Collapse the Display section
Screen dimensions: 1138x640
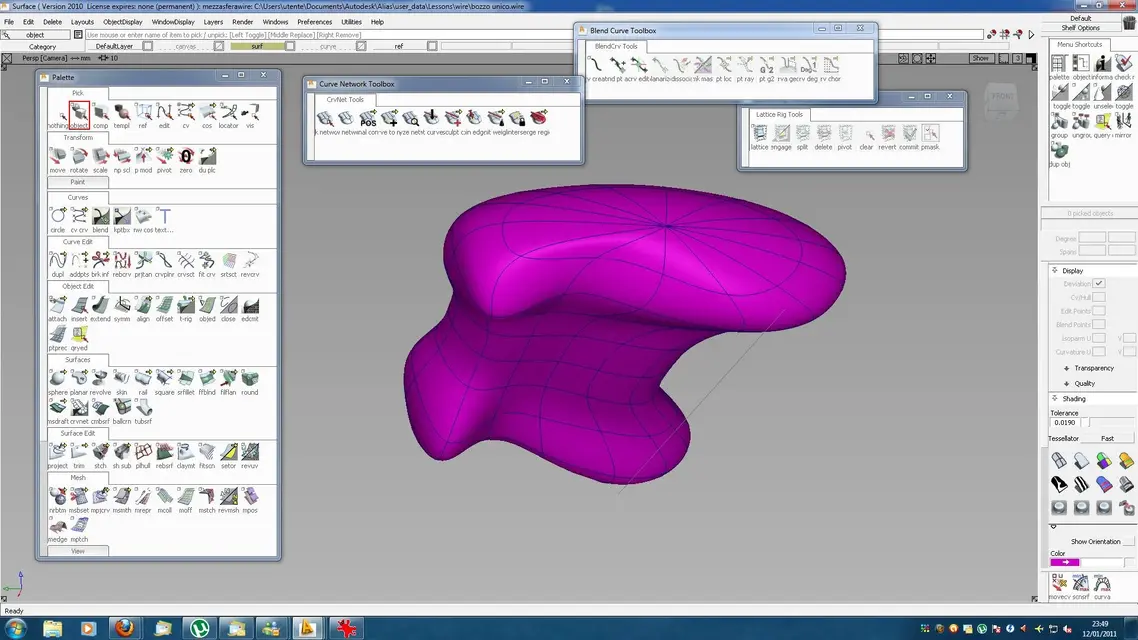point(1055,270)
